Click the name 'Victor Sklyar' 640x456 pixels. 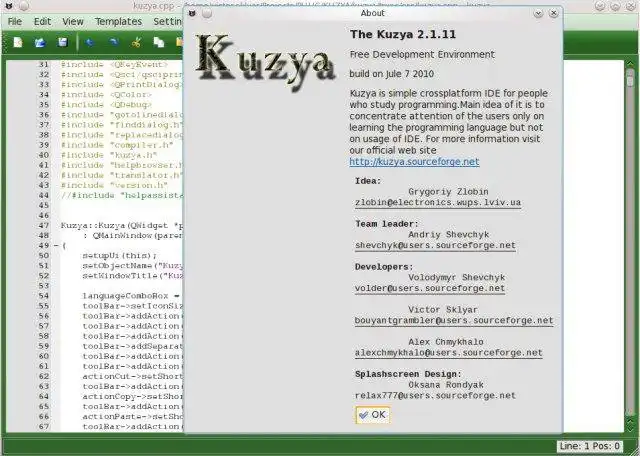pyautogui.click(x=443, y=309)
